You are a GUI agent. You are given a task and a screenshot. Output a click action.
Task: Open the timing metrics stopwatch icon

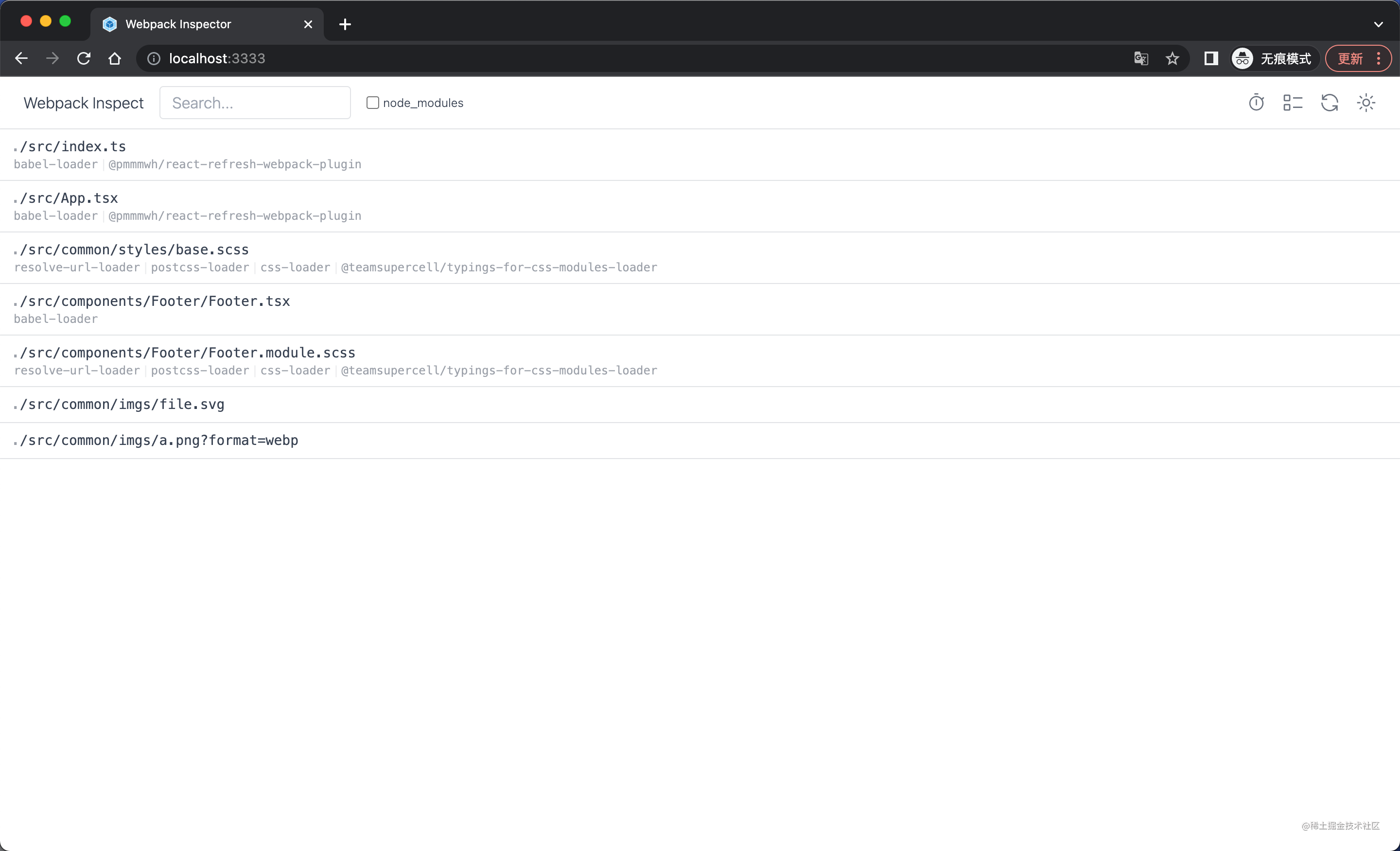[x=1256, y=103]
